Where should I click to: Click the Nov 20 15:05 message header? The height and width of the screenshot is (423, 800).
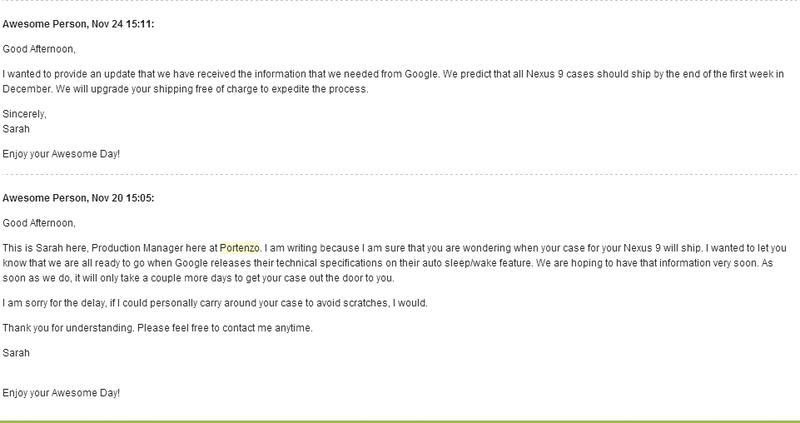click(x=78, y=198)
